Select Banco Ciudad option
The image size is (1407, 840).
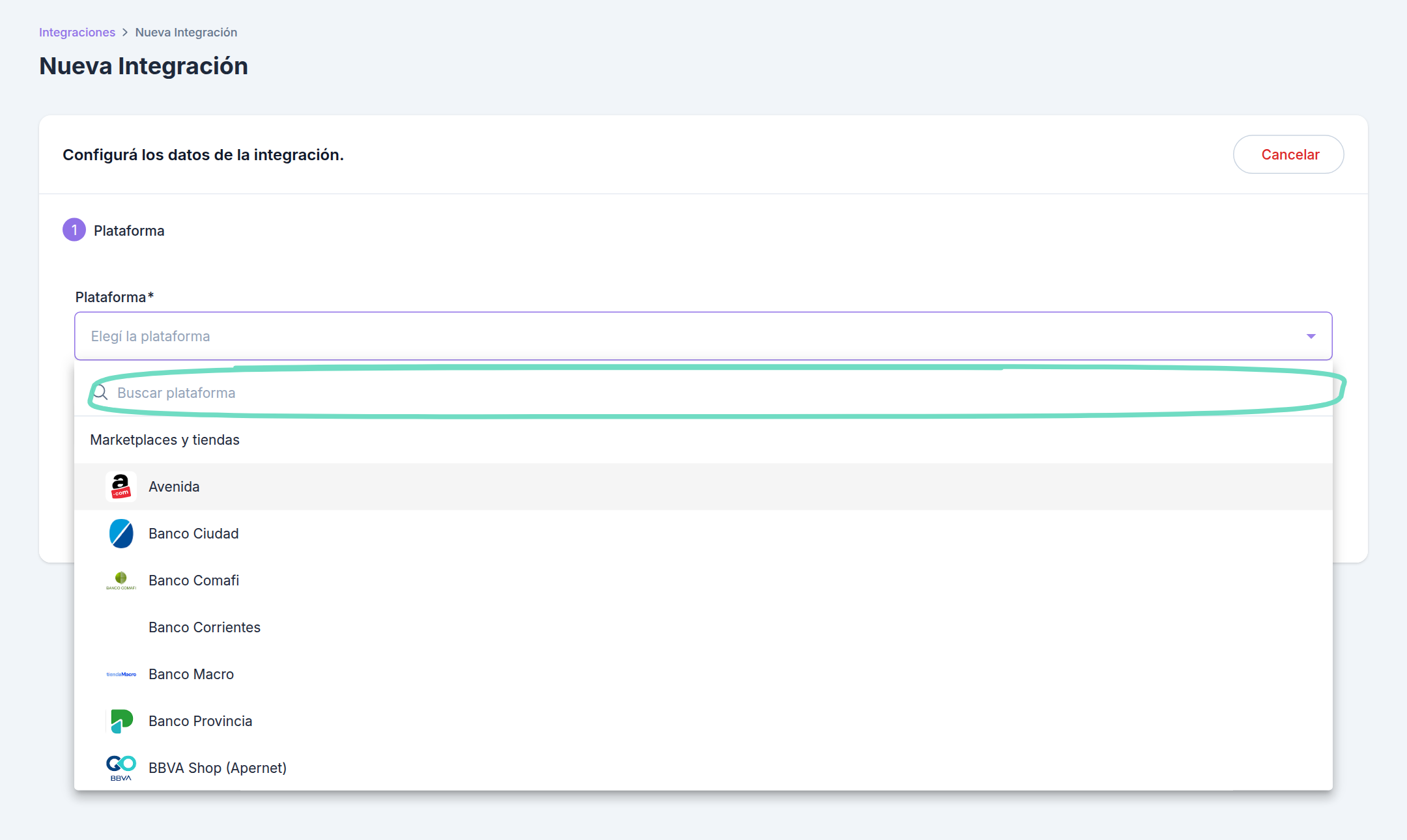[x=703, y=533]
